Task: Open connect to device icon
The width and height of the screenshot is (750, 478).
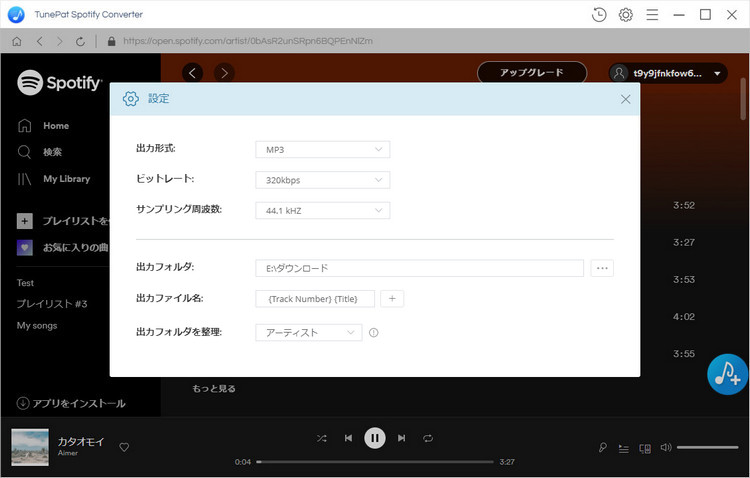Action: tap(645, 448)
